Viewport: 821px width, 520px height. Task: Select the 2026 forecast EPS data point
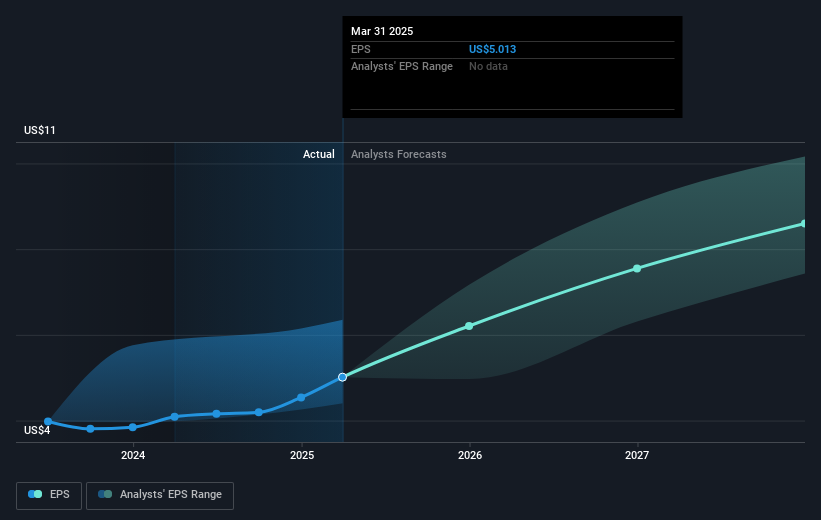tap(469, 326)
